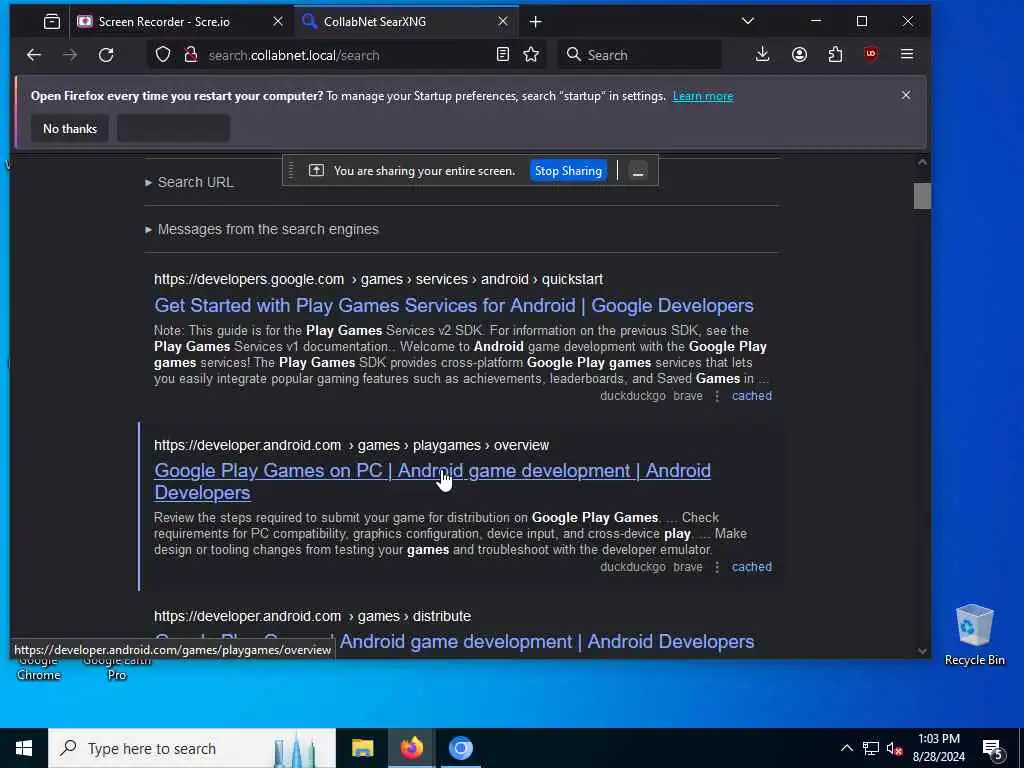The height and width of the screenshot is (768, 1024).
Task: Open the taskbar clock and date
Action: (x=938, y=748)
